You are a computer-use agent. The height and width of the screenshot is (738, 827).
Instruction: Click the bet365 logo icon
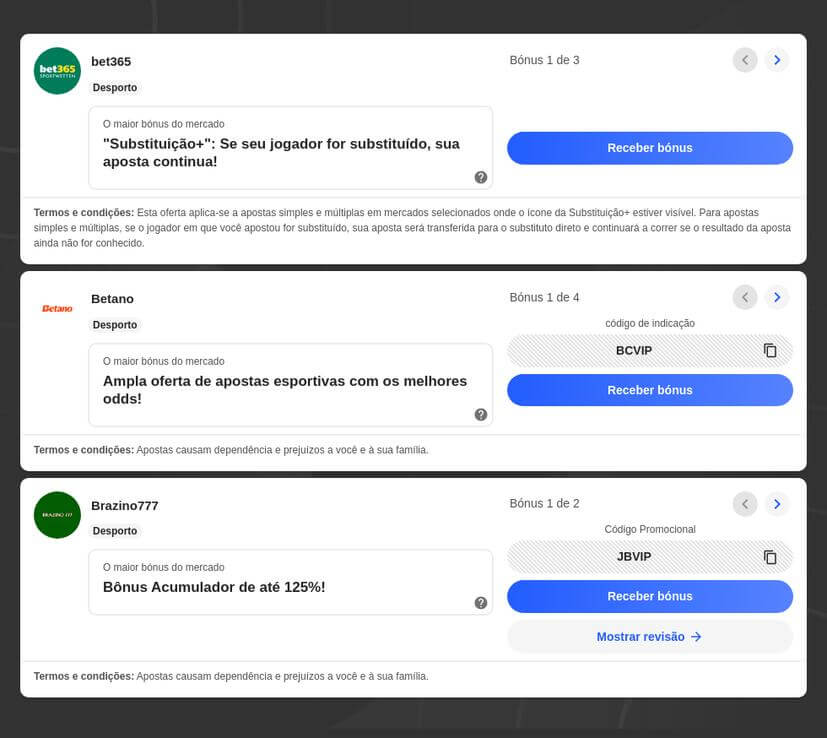coord(57,71)
